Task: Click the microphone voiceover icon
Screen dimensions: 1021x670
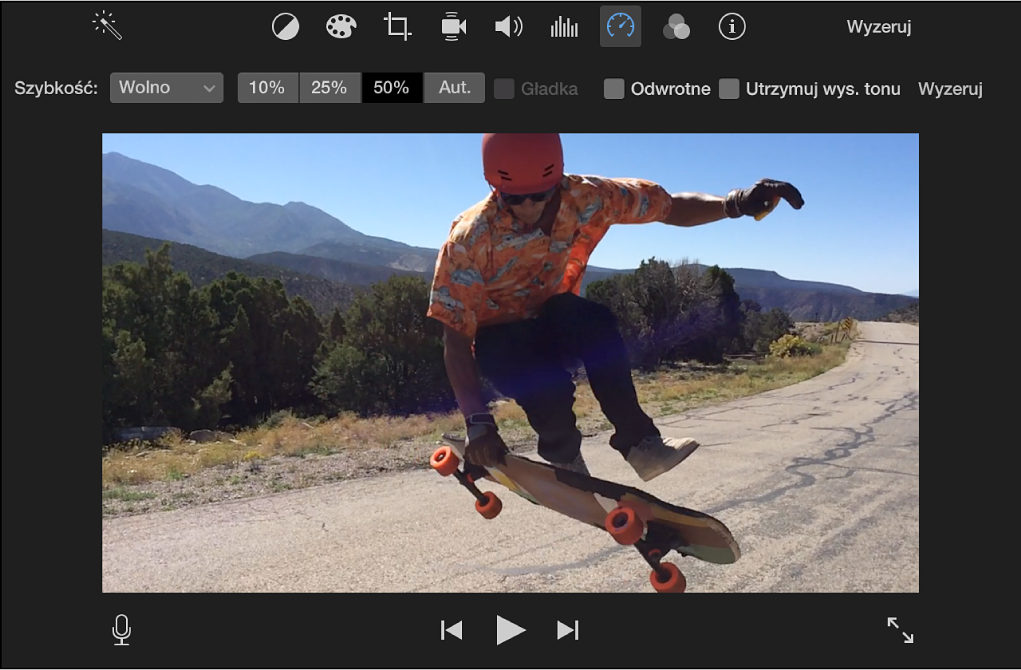Action: click(122, 630)
